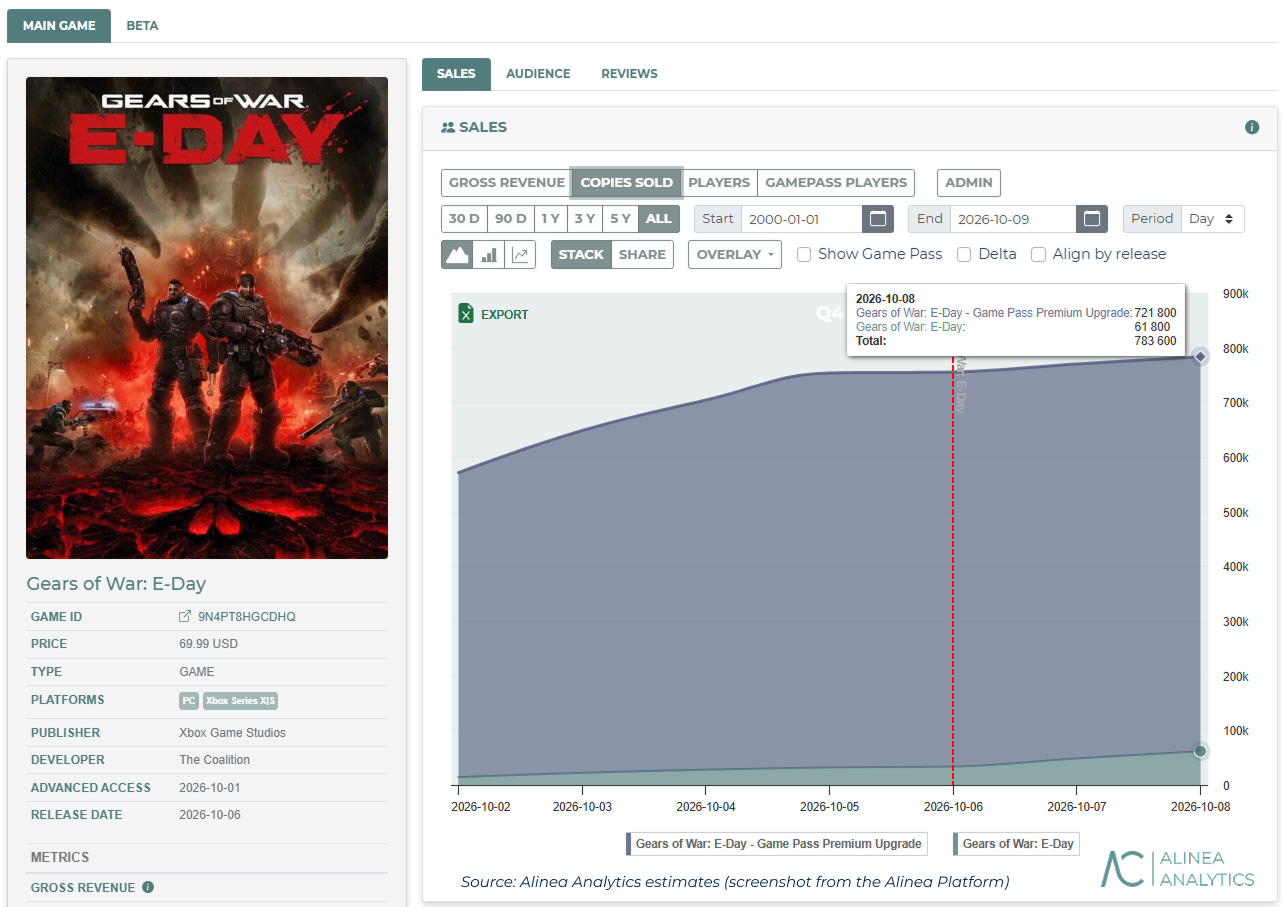Select the 90 D range

[510, 219]
